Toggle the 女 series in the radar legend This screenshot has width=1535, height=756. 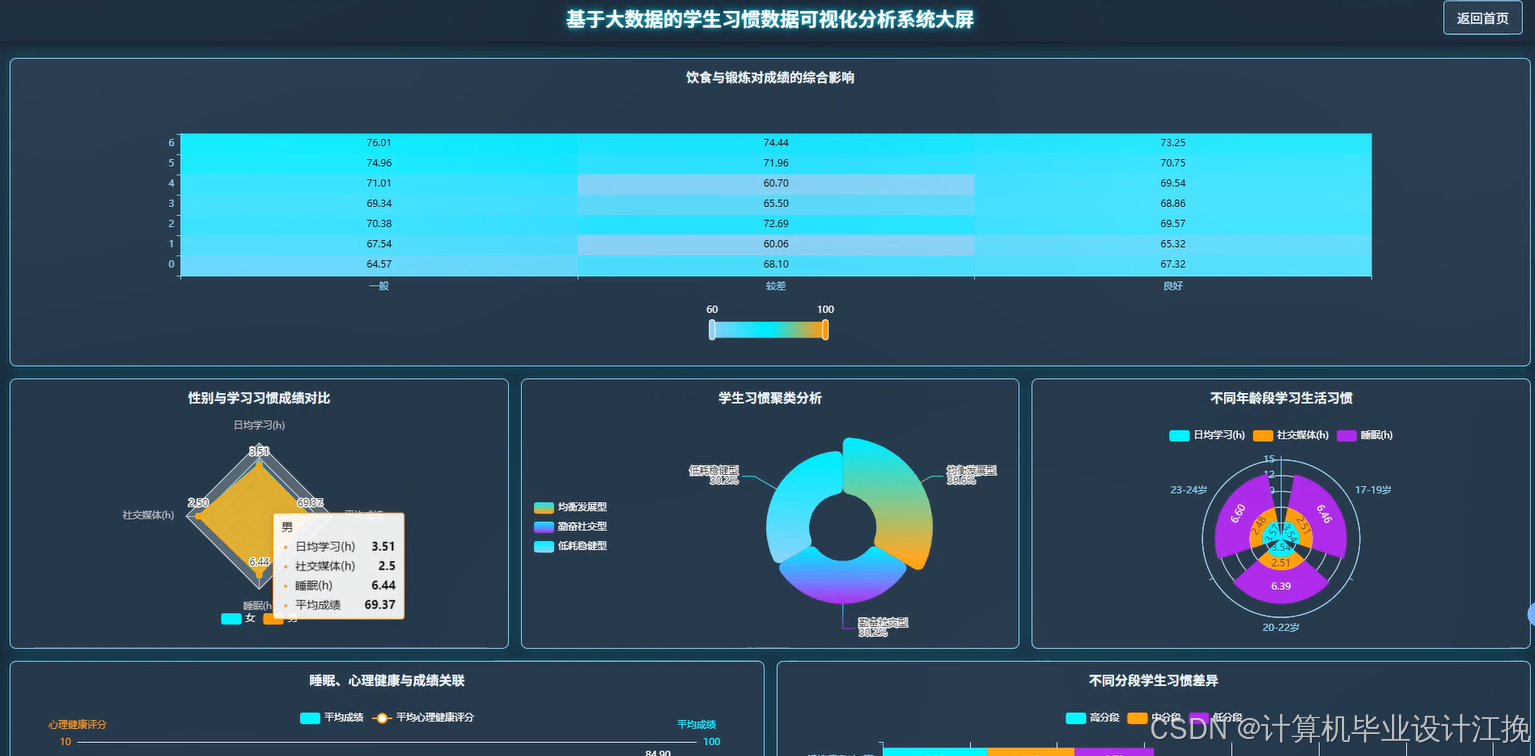click(231, 618)
